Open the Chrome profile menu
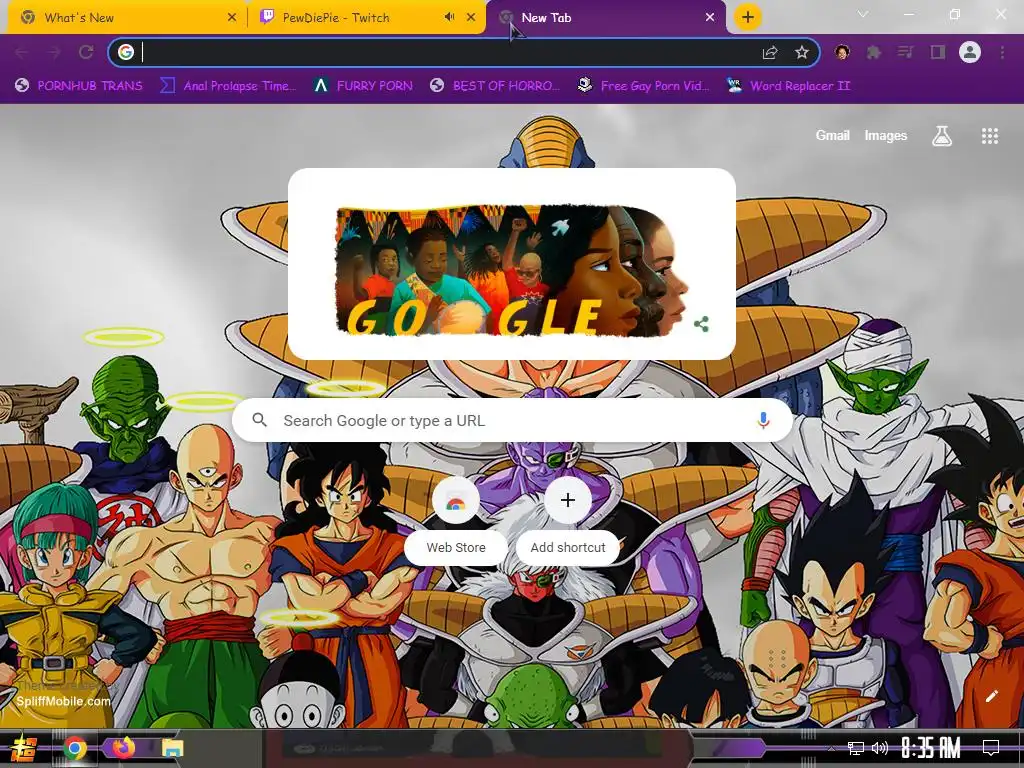The image size is (1024, 768). point(970,52)
